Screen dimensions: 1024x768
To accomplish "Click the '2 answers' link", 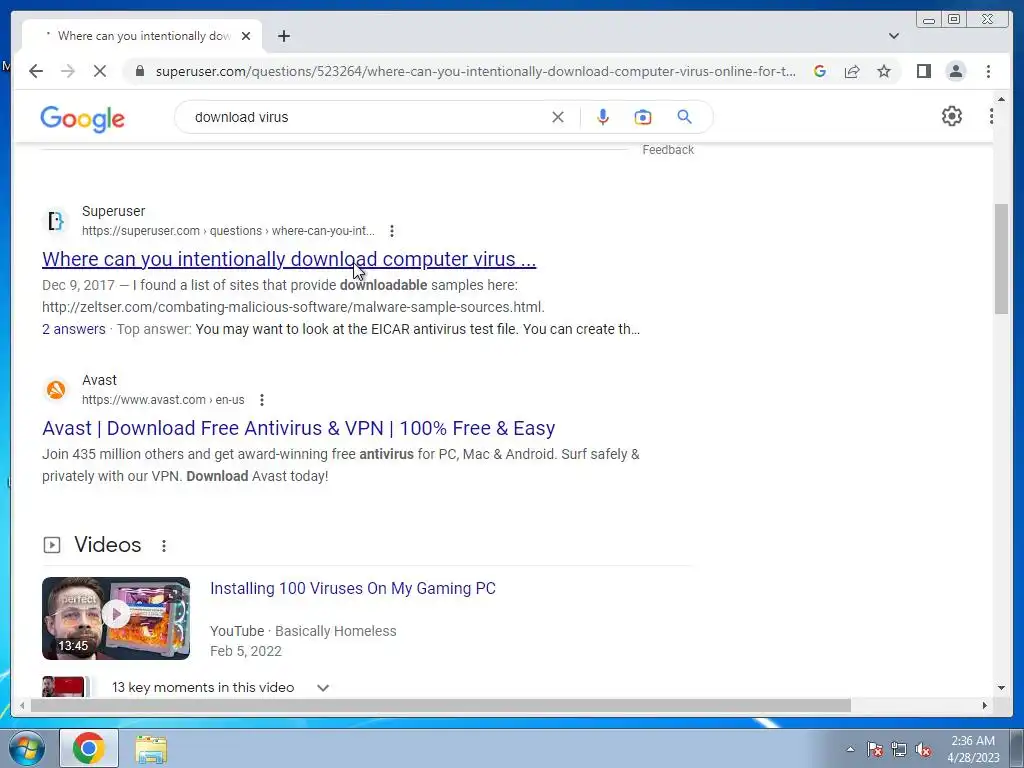I will tap(74, 329).
